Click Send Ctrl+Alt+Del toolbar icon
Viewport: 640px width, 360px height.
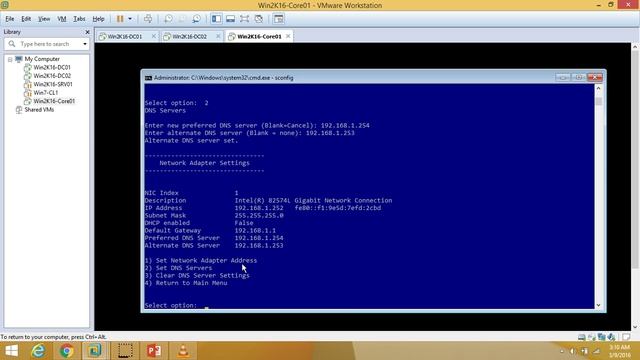(x=148, y=19)
